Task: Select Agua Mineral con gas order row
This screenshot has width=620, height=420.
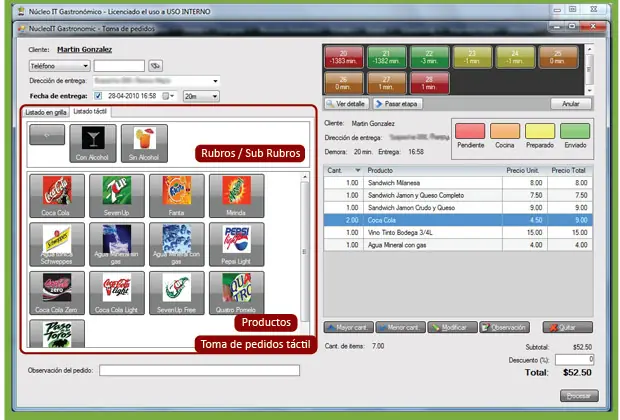Action: pos(458,245)
